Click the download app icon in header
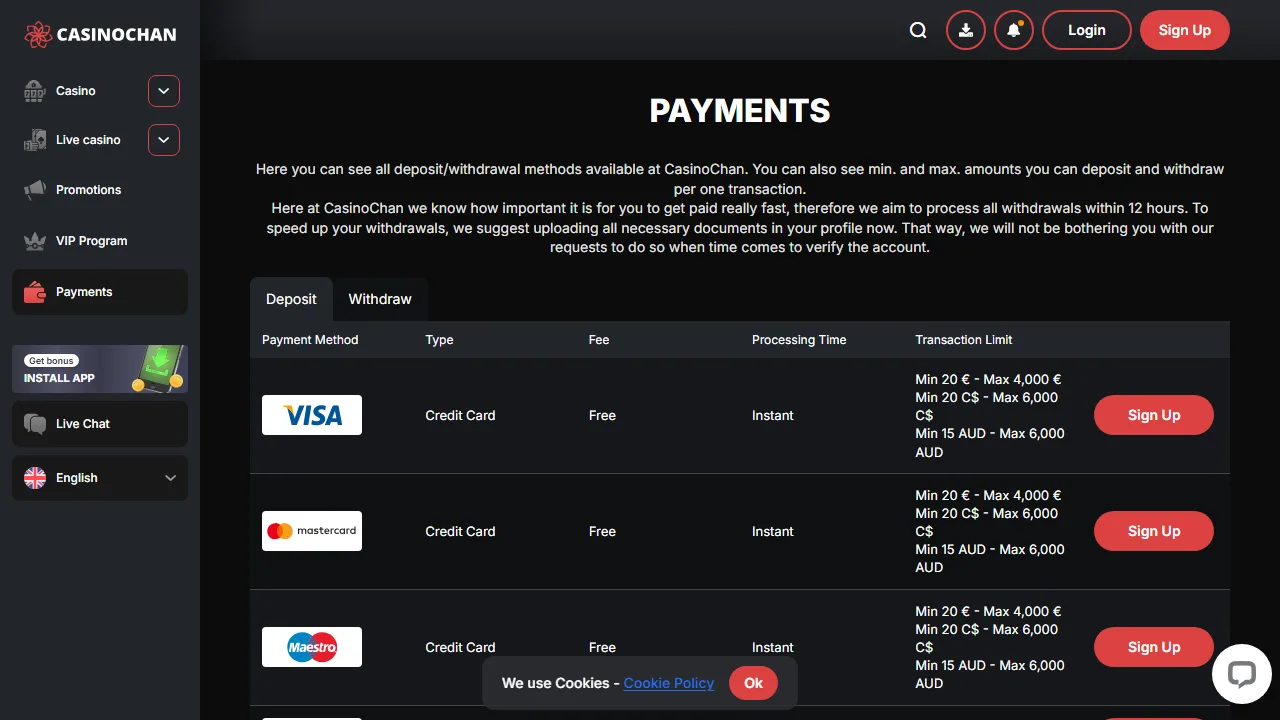 [966, 30]
